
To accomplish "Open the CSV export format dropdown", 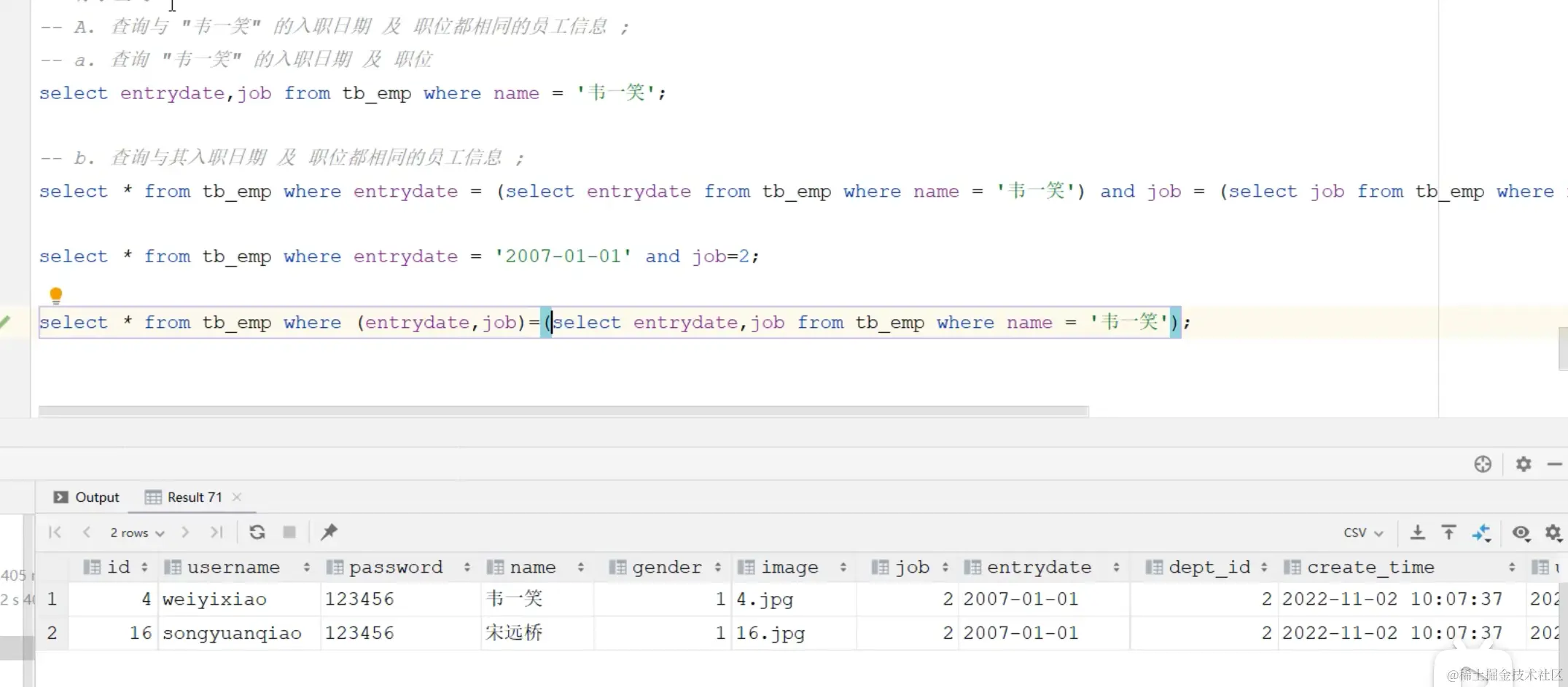I will [1363, 533].
